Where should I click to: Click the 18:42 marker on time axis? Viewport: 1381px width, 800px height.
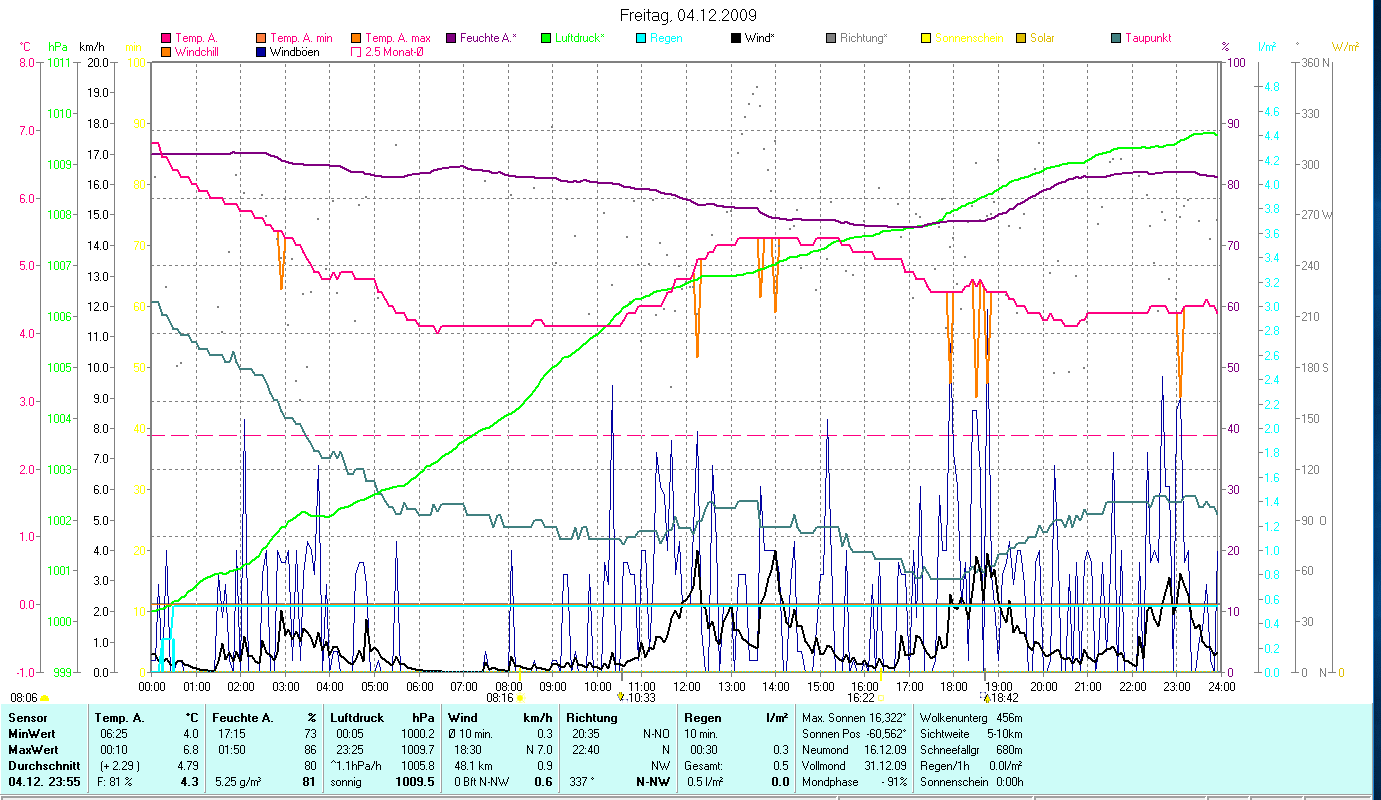pyautogui.click(x=1004, y=698)
